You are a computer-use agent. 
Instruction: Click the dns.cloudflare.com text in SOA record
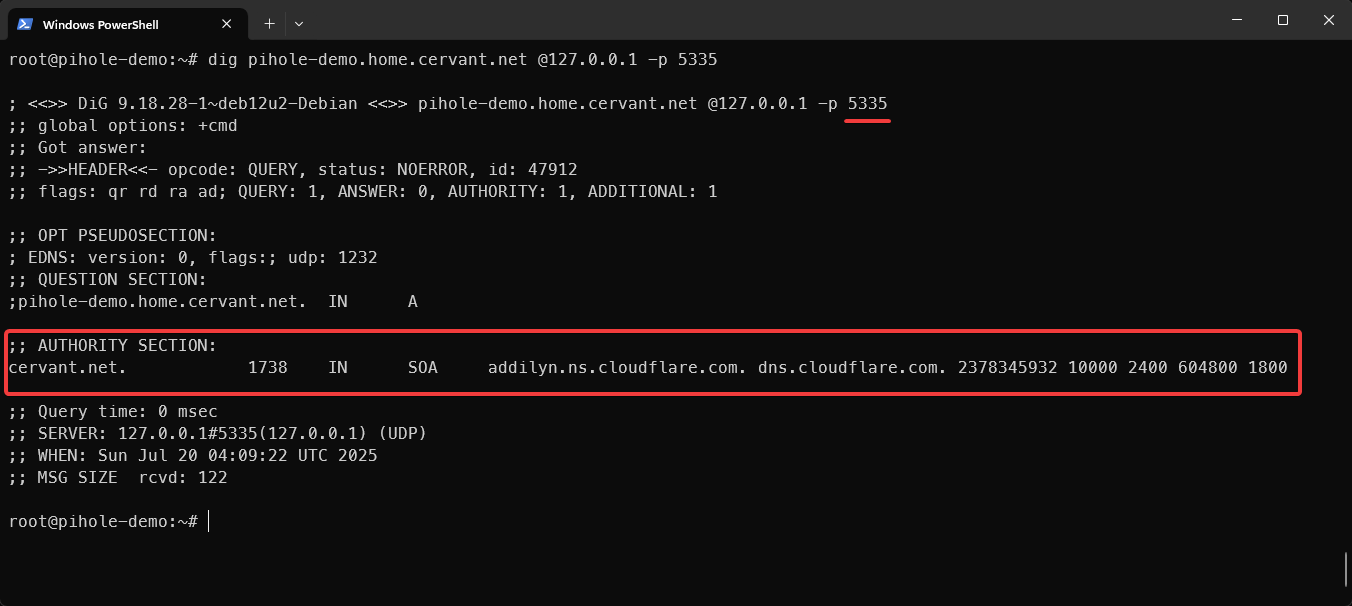click(852, 368)
